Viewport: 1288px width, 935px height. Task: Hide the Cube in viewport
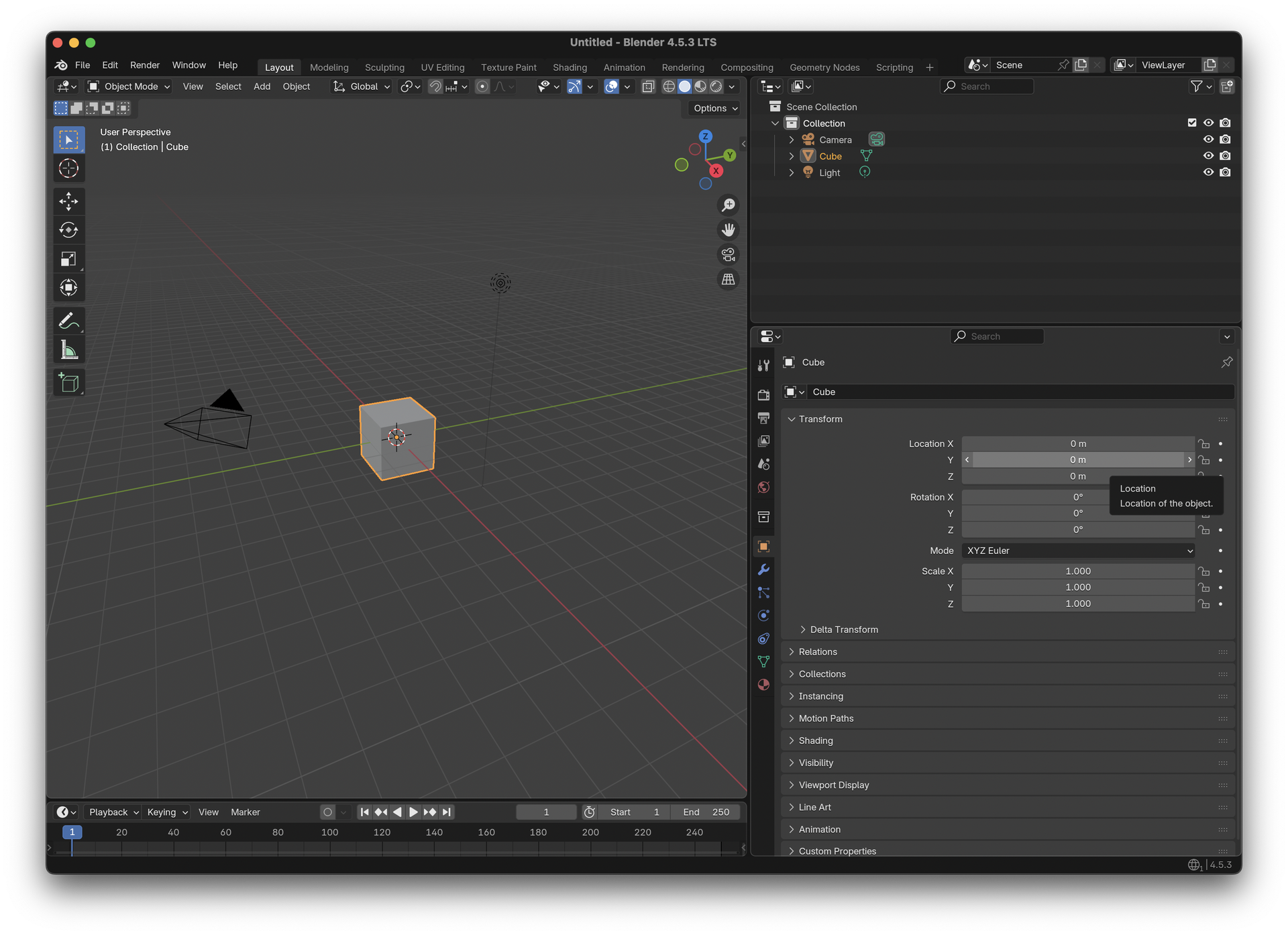(x=1208, y=156)
